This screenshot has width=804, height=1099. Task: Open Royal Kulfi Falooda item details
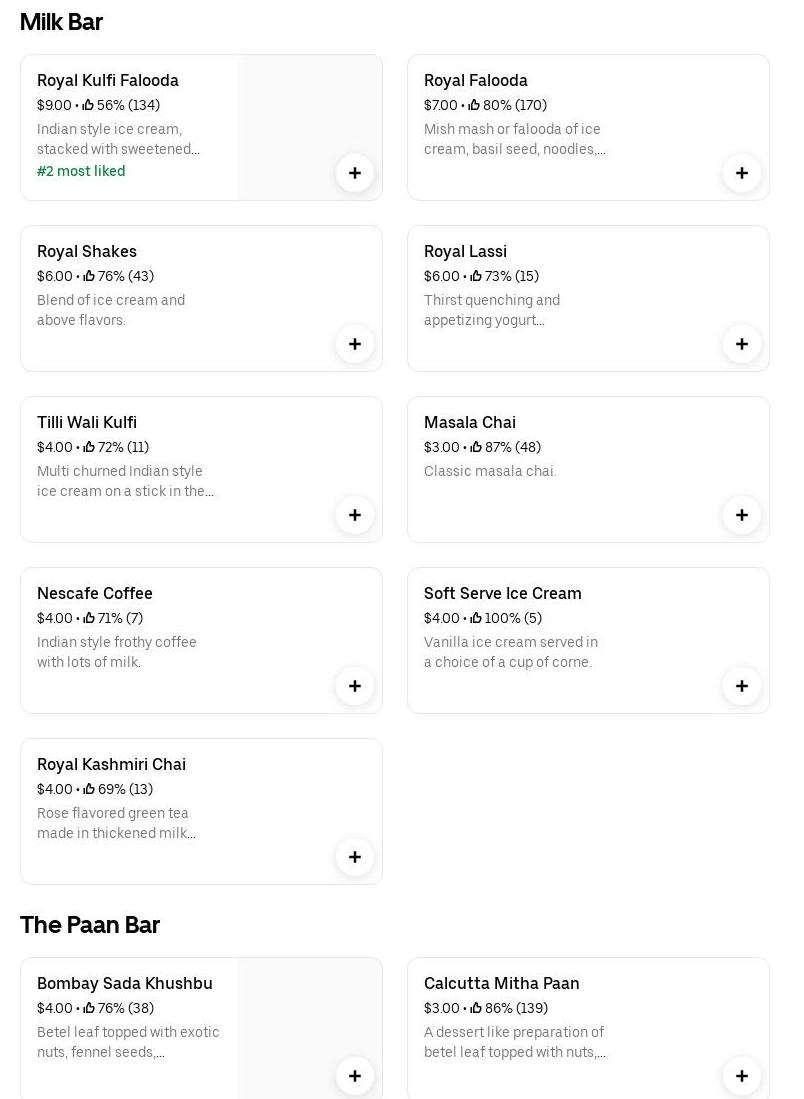pos(108,81)
